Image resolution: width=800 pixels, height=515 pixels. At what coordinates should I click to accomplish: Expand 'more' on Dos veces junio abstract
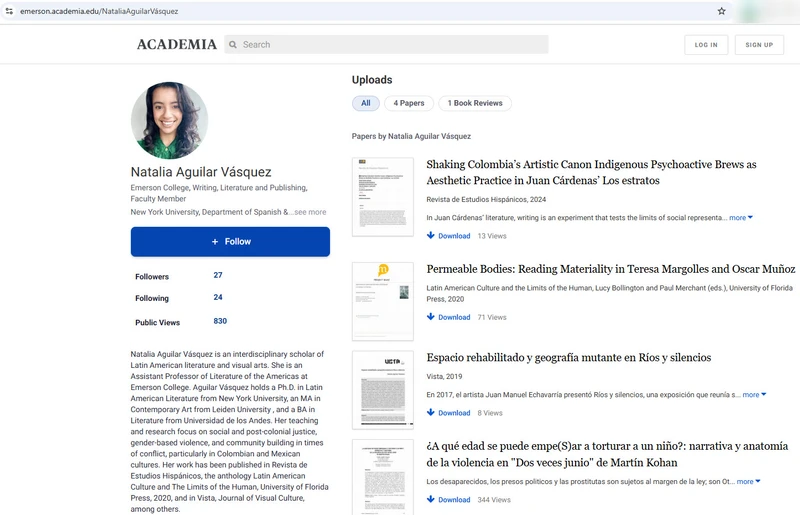pos(748,481)
